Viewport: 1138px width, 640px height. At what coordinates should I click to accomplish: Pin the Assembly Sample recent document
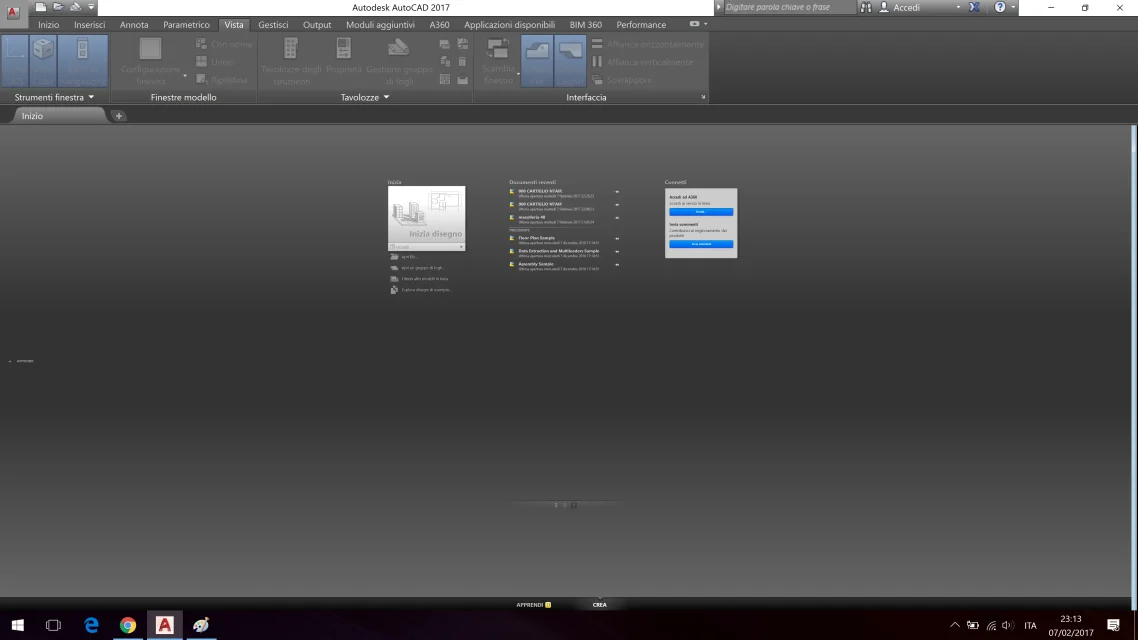click(617, 265)
